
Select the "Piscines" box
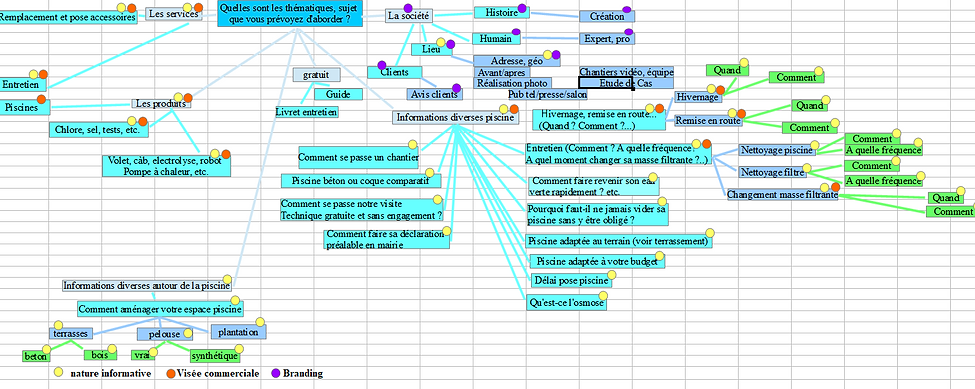pos(25,108)
